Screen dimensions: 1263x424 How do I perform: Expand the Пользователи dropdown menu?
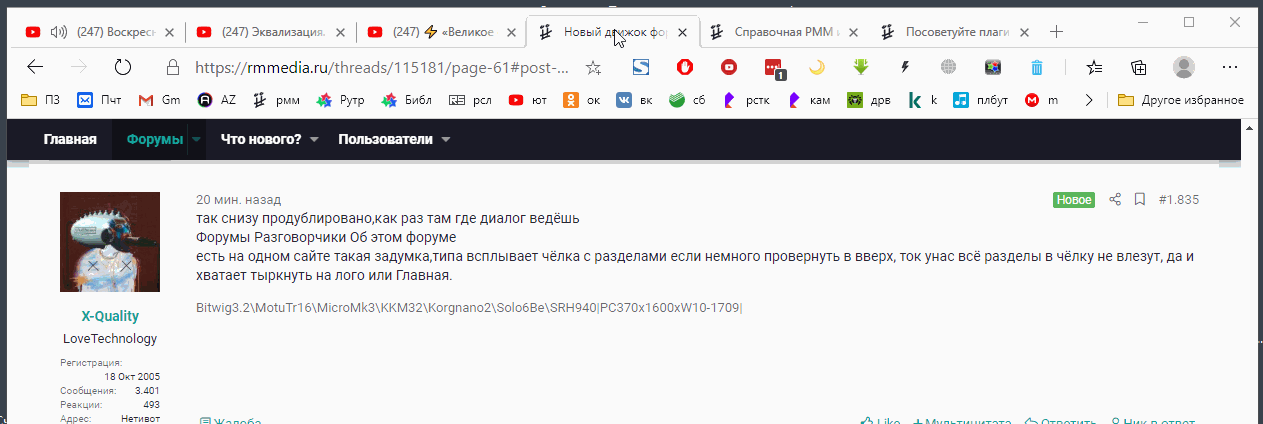point(445,139)
